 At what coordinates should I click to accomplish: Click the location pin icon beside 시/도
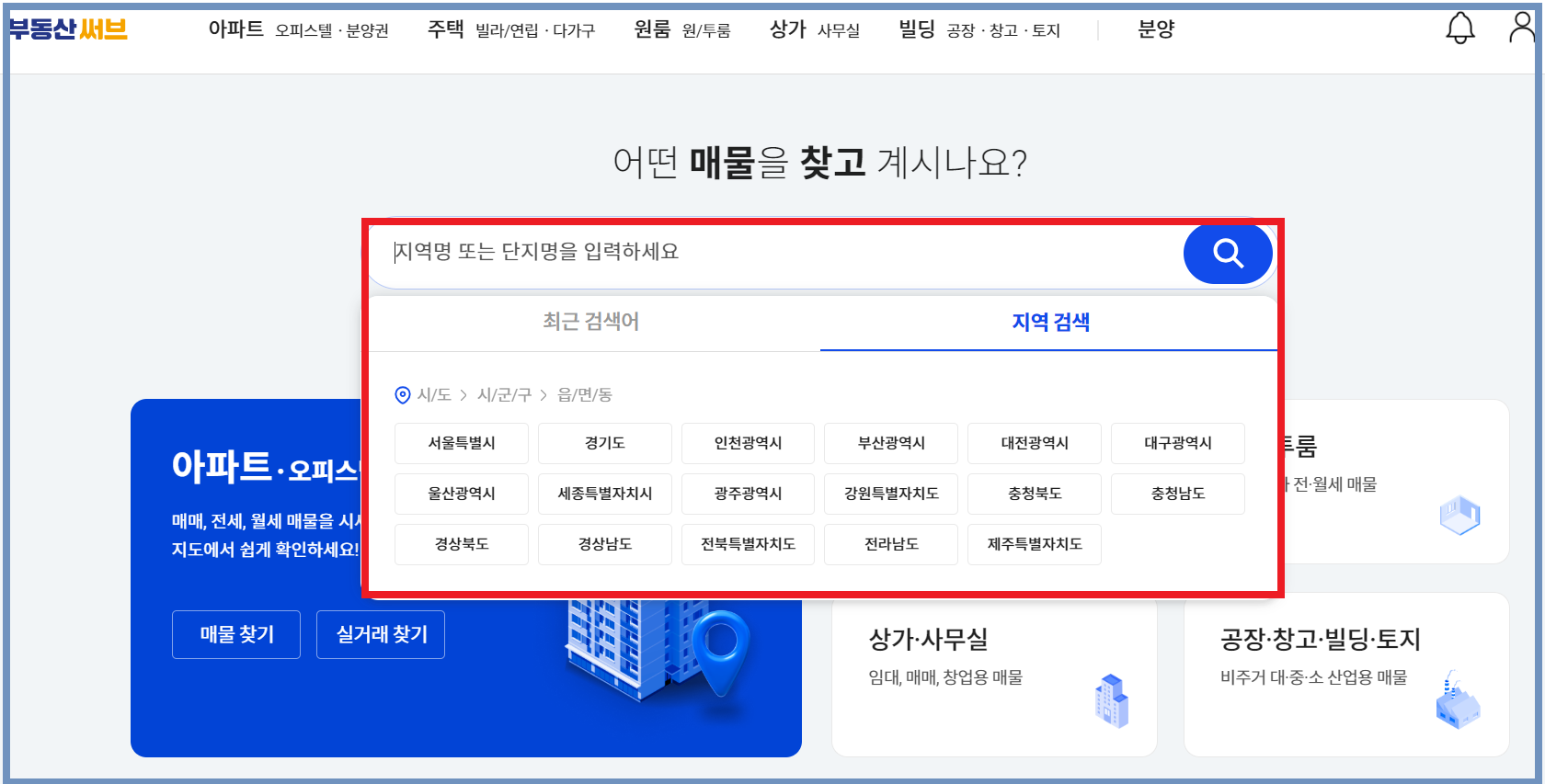(403, 395)
